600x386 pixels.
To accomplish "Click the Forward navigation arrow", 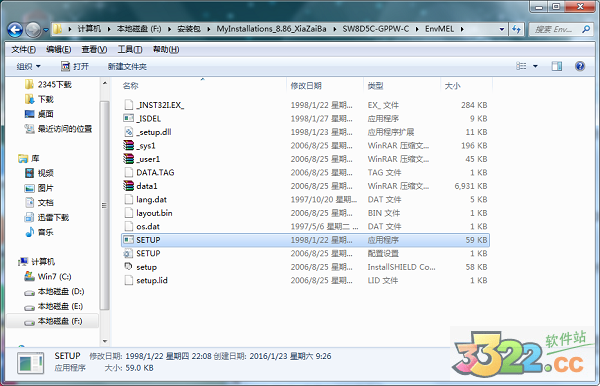I will pos(33,29).
